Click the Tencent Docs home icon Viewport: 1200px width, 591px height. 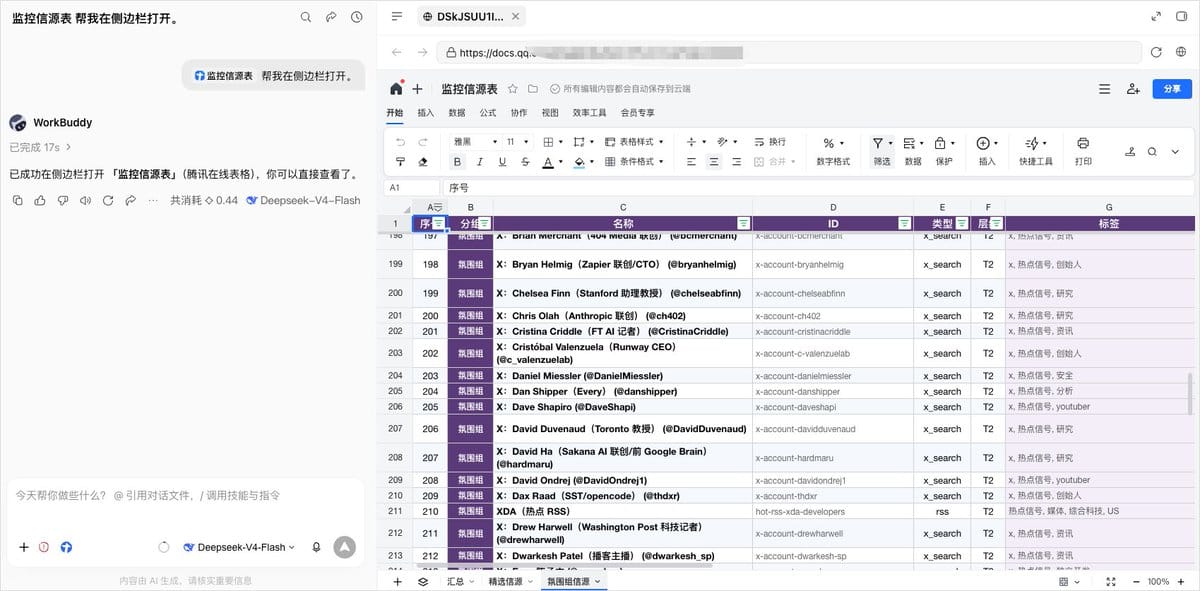pyautogui.click(x=396, y=88)
